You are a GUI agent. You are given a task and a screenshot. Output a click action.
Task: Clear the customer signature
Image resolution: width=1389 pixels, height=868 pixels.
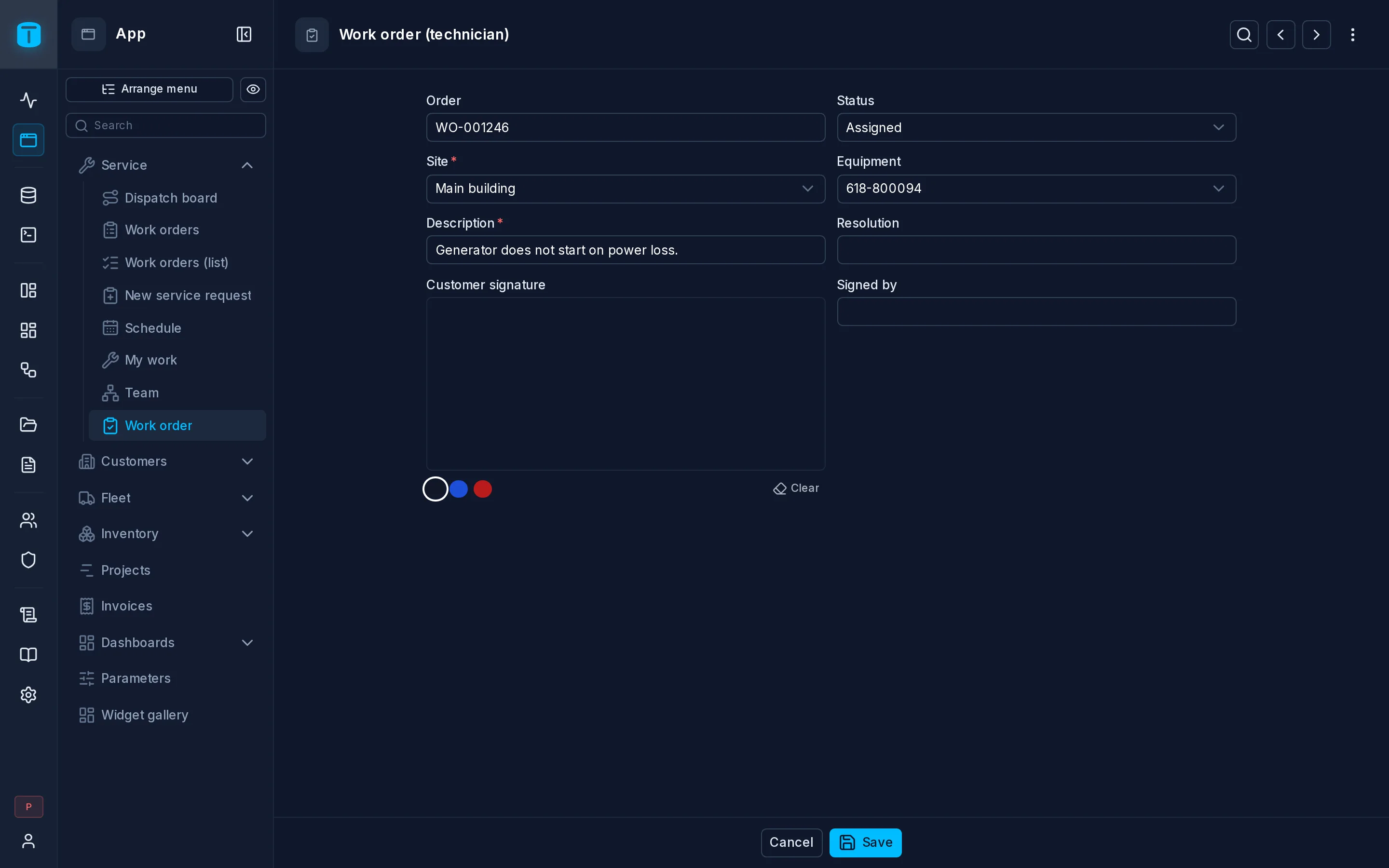pyautogui.click(x=796, y=488)
